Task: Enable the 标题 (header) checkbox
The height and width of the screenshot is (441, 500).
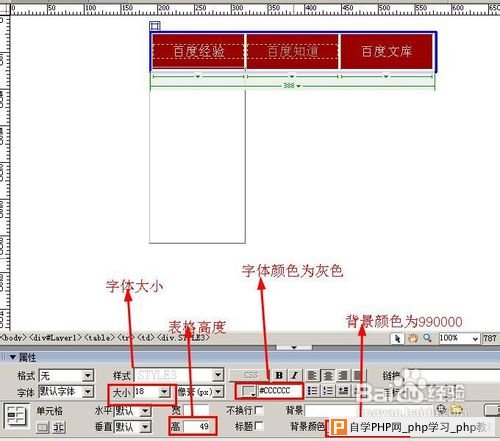Action: click(x=259, y=426)
